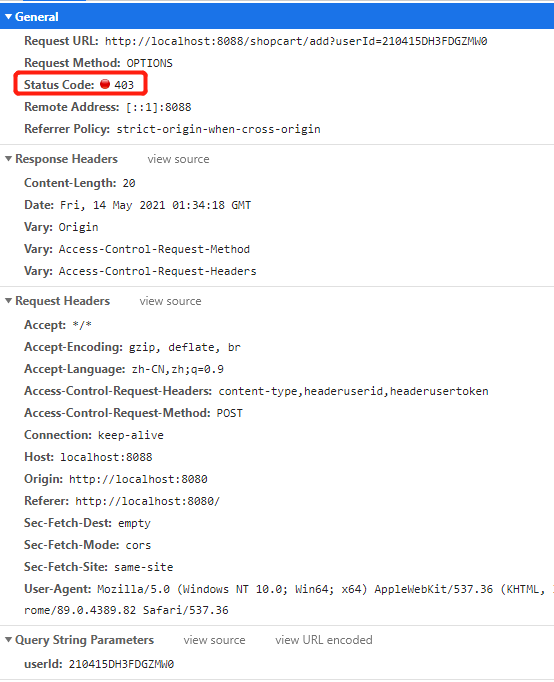Image resolution: width=554 pixels, height=682 pixels.
Task: Click the Referrer Policy value text
Action: [x=219, y=129]
